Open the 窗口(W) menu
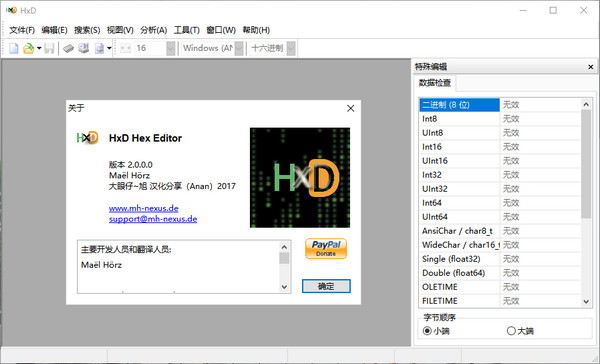Image resolution: width=600 pixels, height=364 pixels. pos(221,30)
